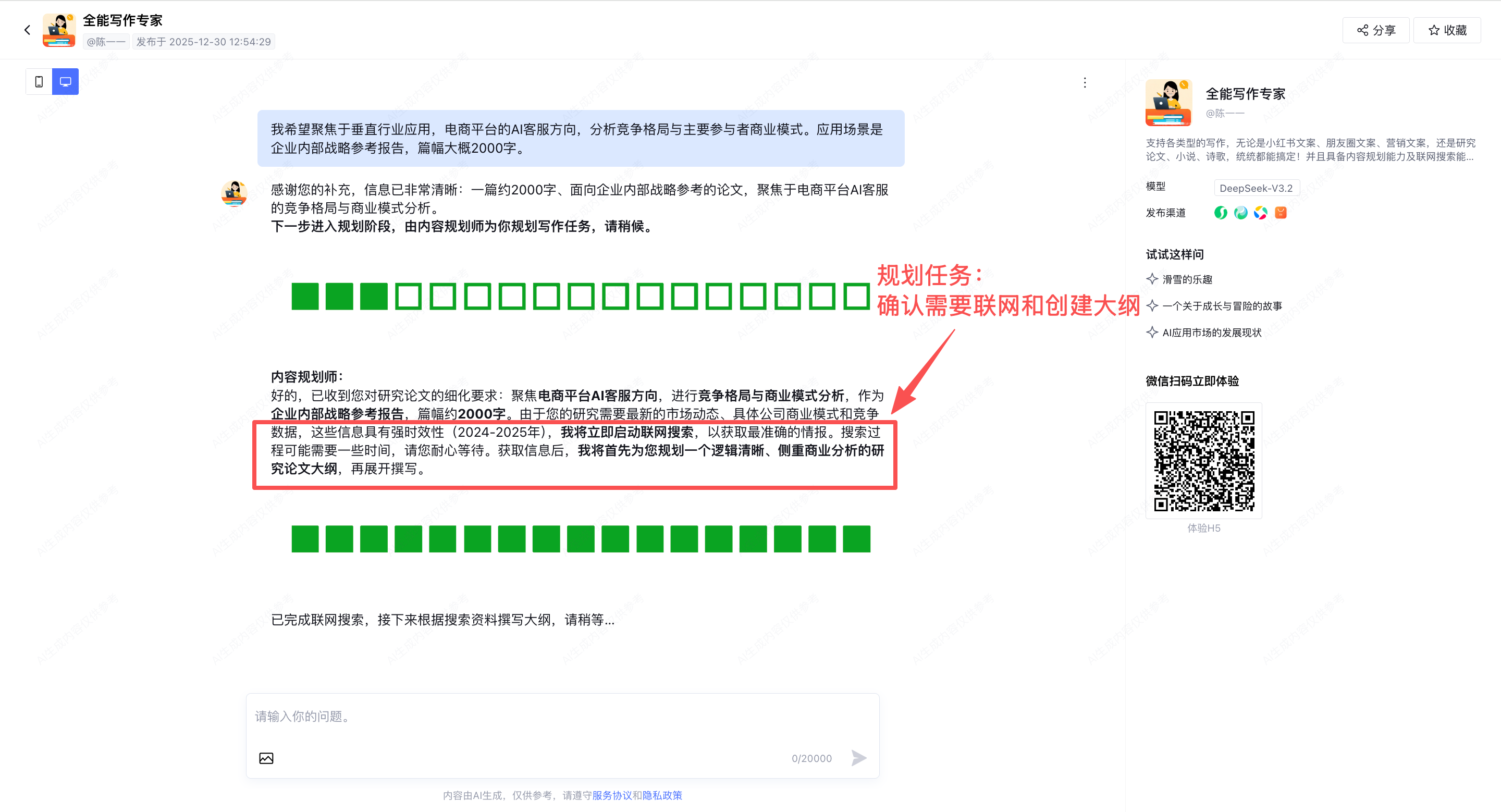
Task: Click the assistant avatar beside the reply
Action: click(234, 194)
